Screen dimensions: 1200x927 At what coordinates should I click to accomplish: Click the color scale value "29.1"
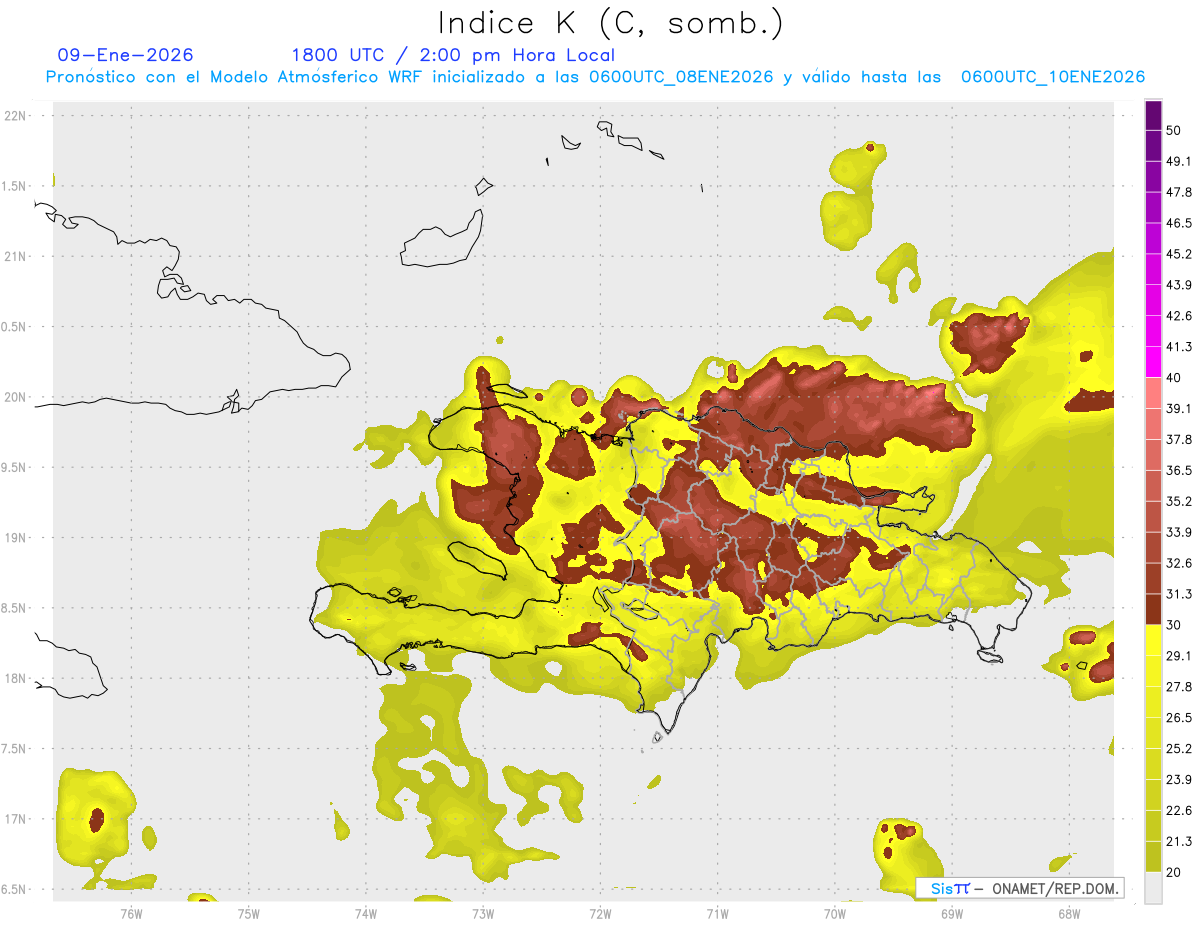(1179, 655)
